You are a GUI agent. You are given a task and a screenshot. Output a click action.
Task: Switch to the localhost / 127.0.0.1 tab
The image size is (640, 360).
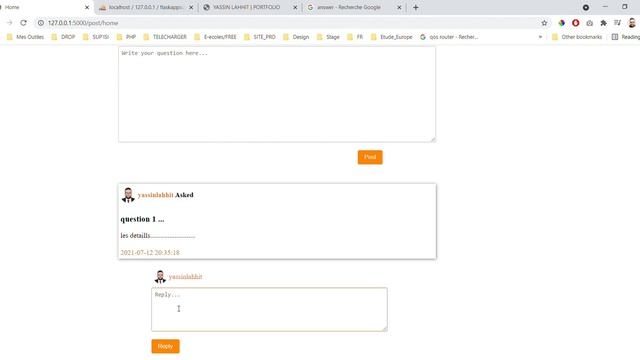click(x=146, y=7)
